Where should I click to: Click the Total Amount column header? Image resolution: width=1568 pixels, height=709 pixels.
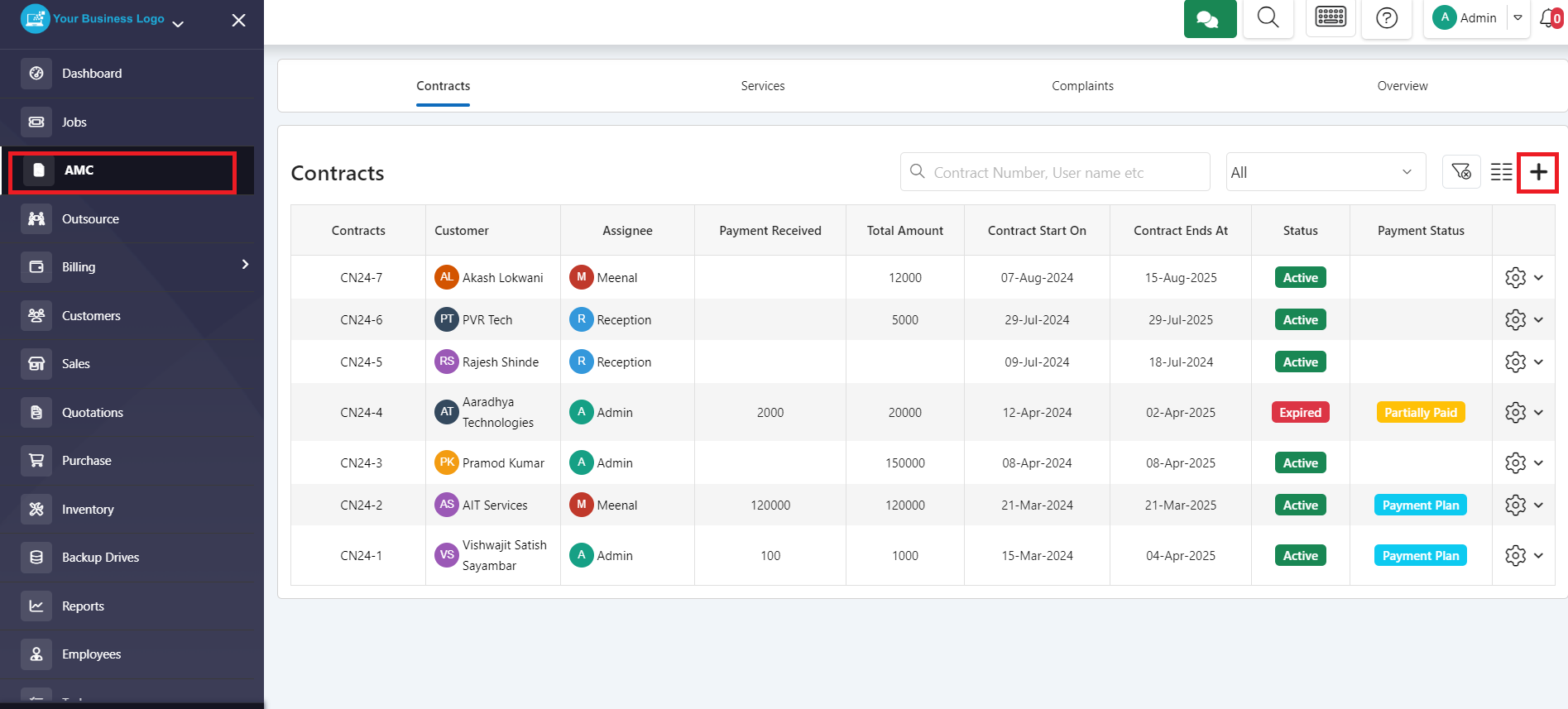pos(905,231)
